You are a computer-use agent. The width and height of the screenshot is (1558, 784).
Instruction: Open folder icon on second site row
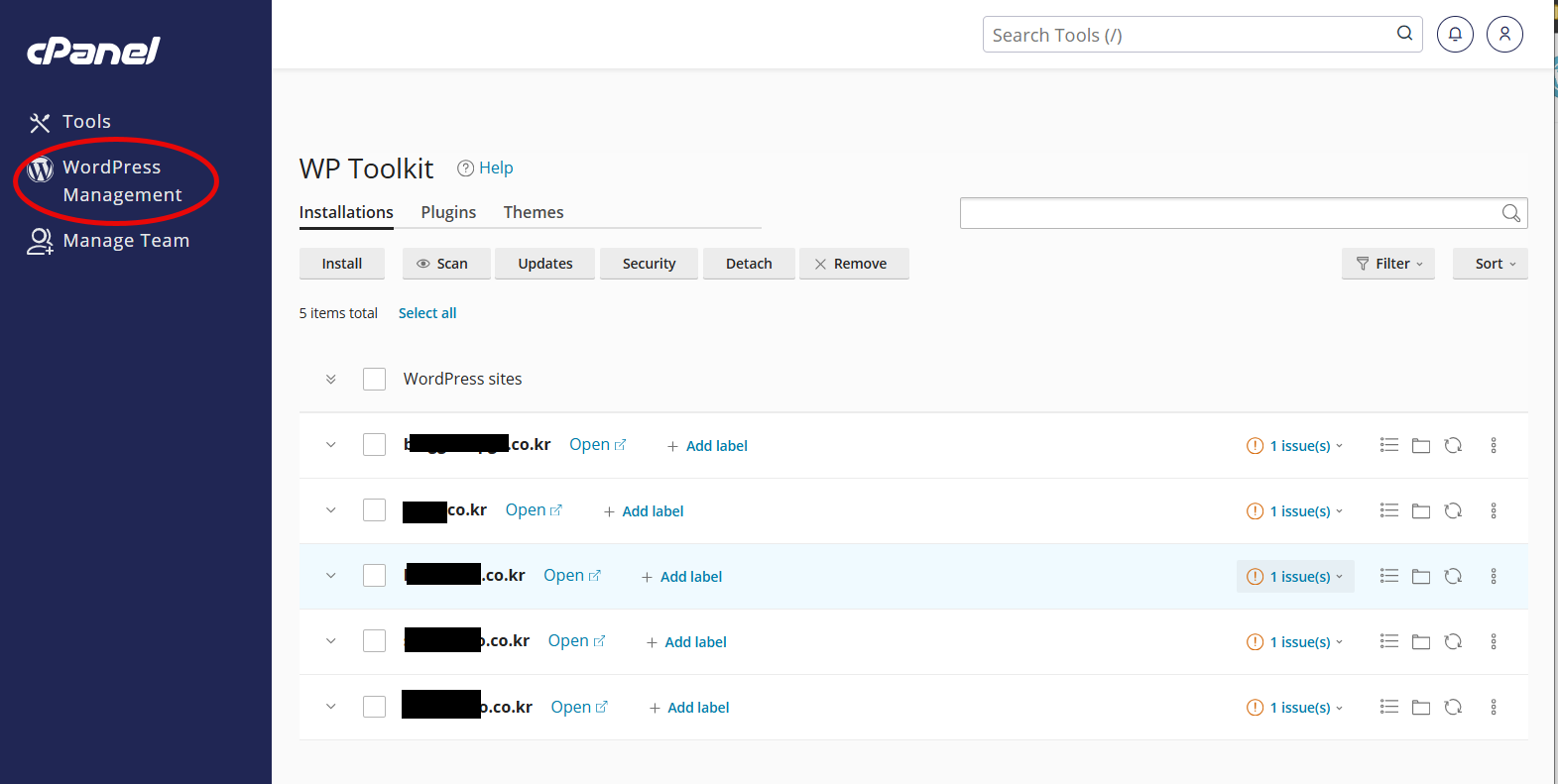1421,511
